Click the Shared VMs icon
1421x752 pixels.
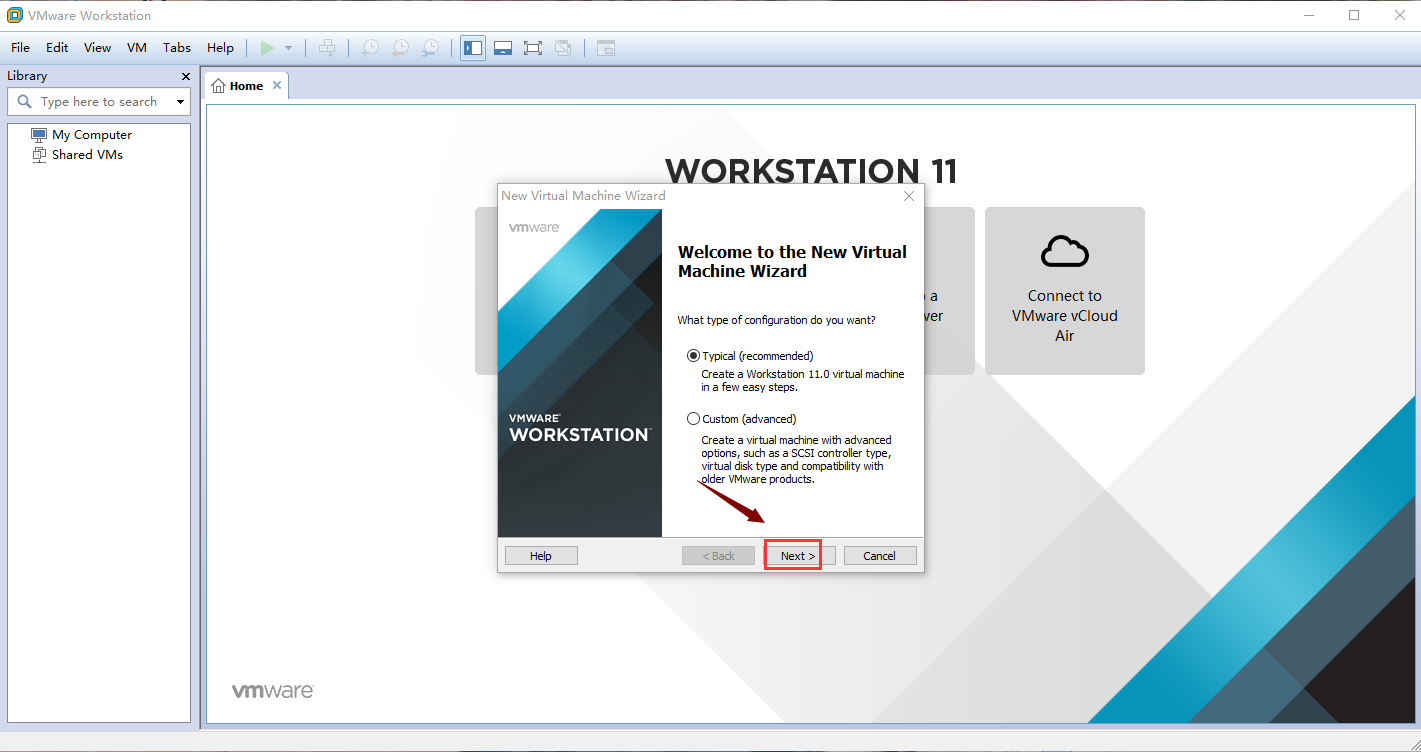[39, 155]
